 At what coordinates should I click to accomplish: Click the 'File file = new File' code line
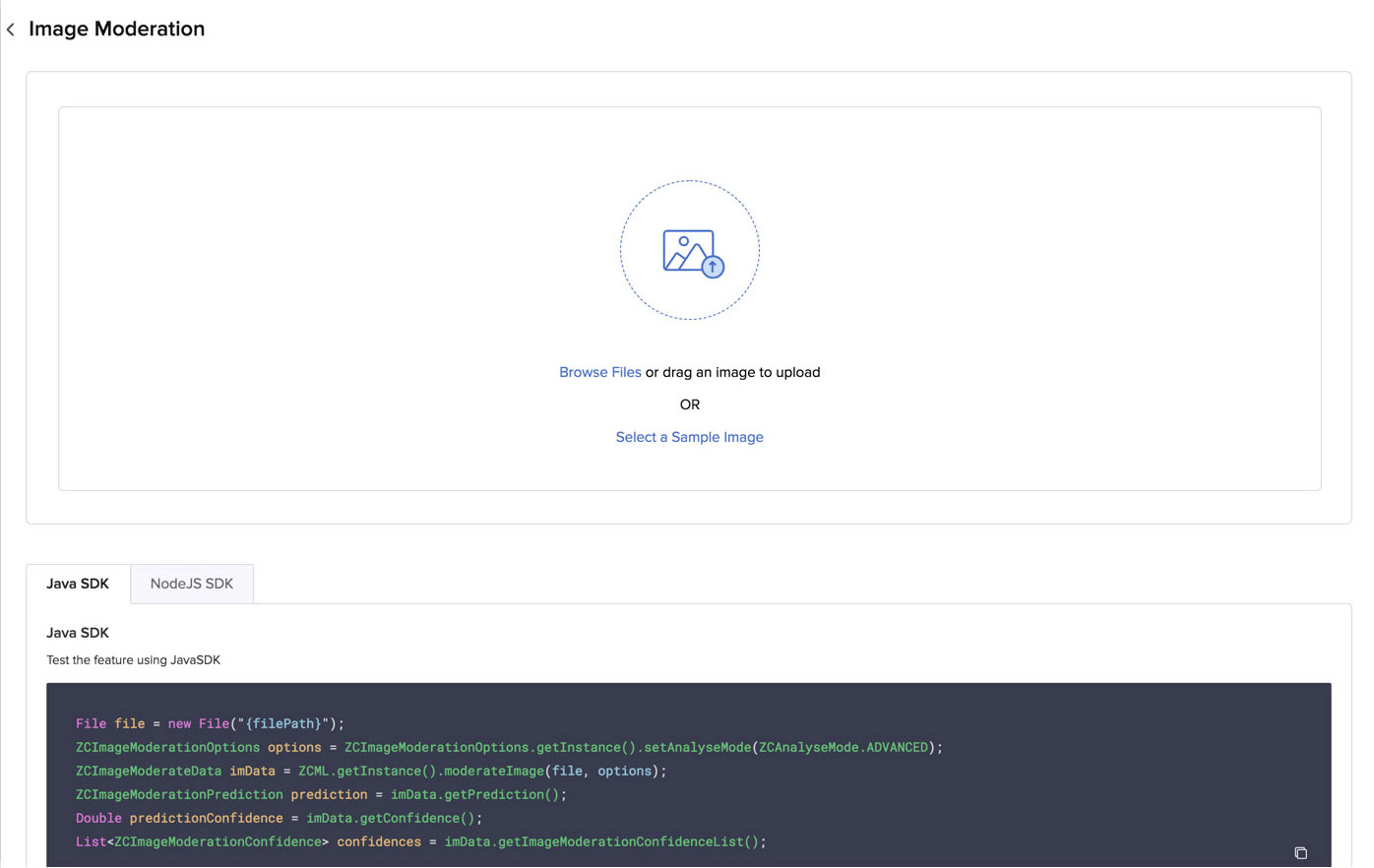210,723
